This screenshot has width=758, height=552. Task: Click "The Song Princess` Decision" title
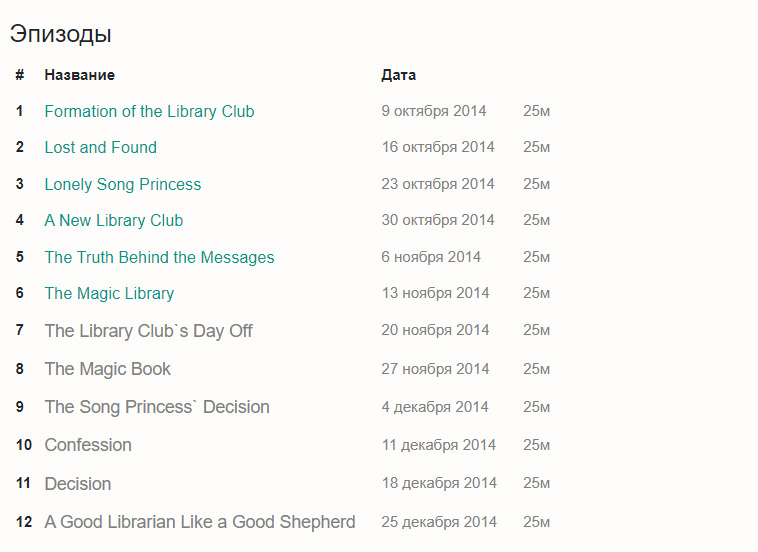[x=157, y=407]
